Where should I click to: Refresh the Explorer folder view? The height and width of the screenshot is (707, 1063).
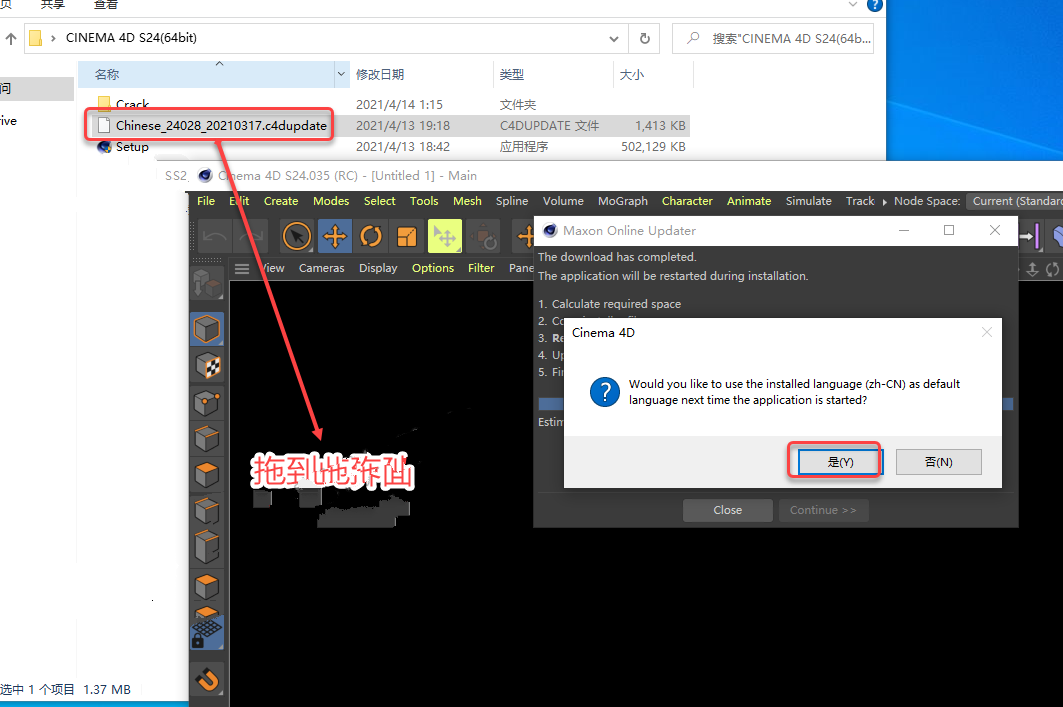click(x=645, y=39)
